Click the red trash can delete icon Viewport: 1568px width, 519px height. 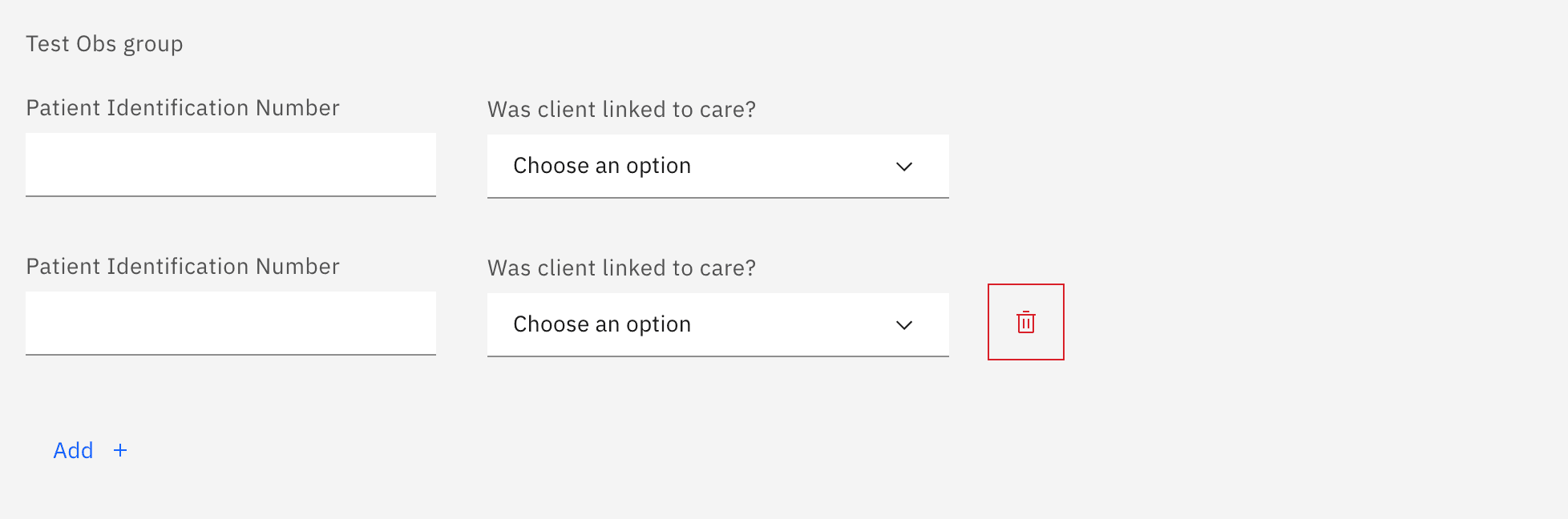1026,322
